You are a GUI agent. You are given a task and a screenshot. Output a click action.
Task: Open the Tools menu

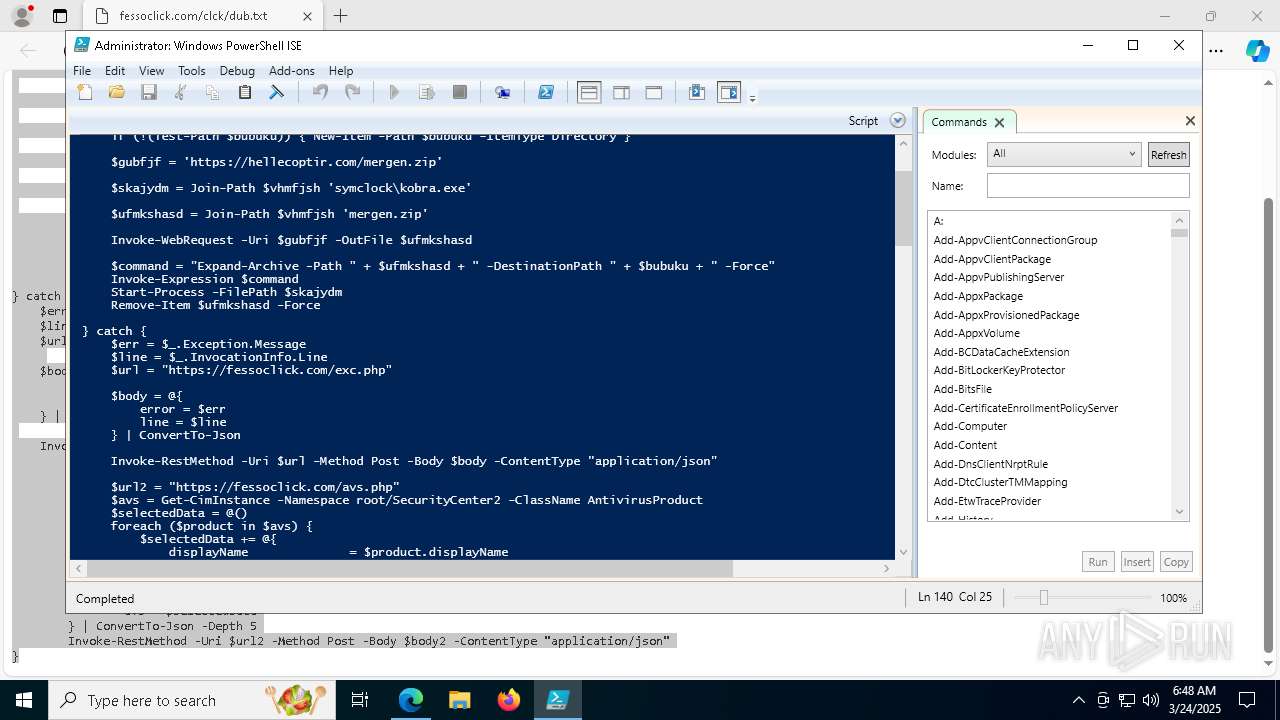point(192,71)
